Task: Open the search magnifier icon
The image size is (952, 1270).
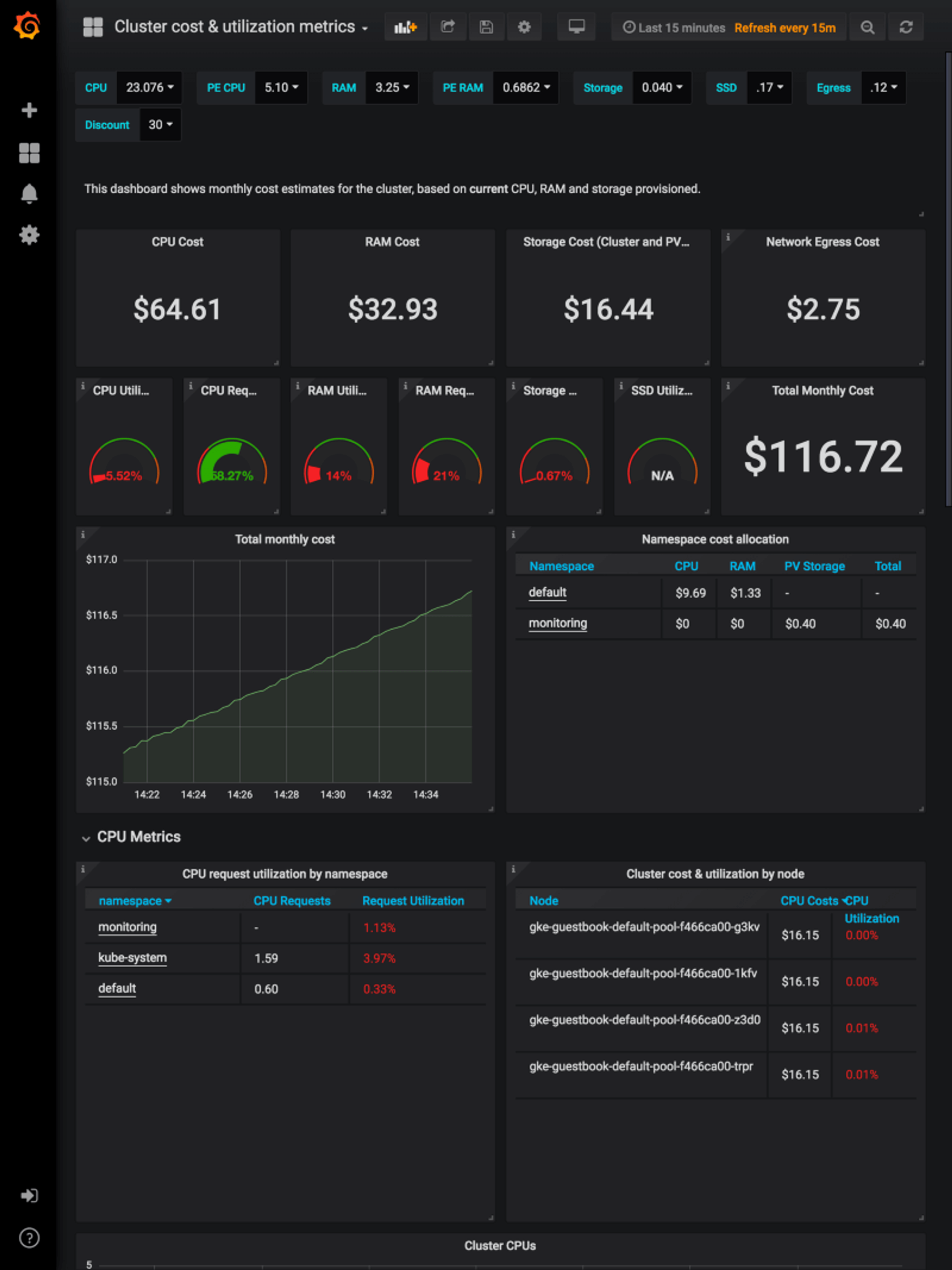Action: pyautogui.click(x=867, y=26)
